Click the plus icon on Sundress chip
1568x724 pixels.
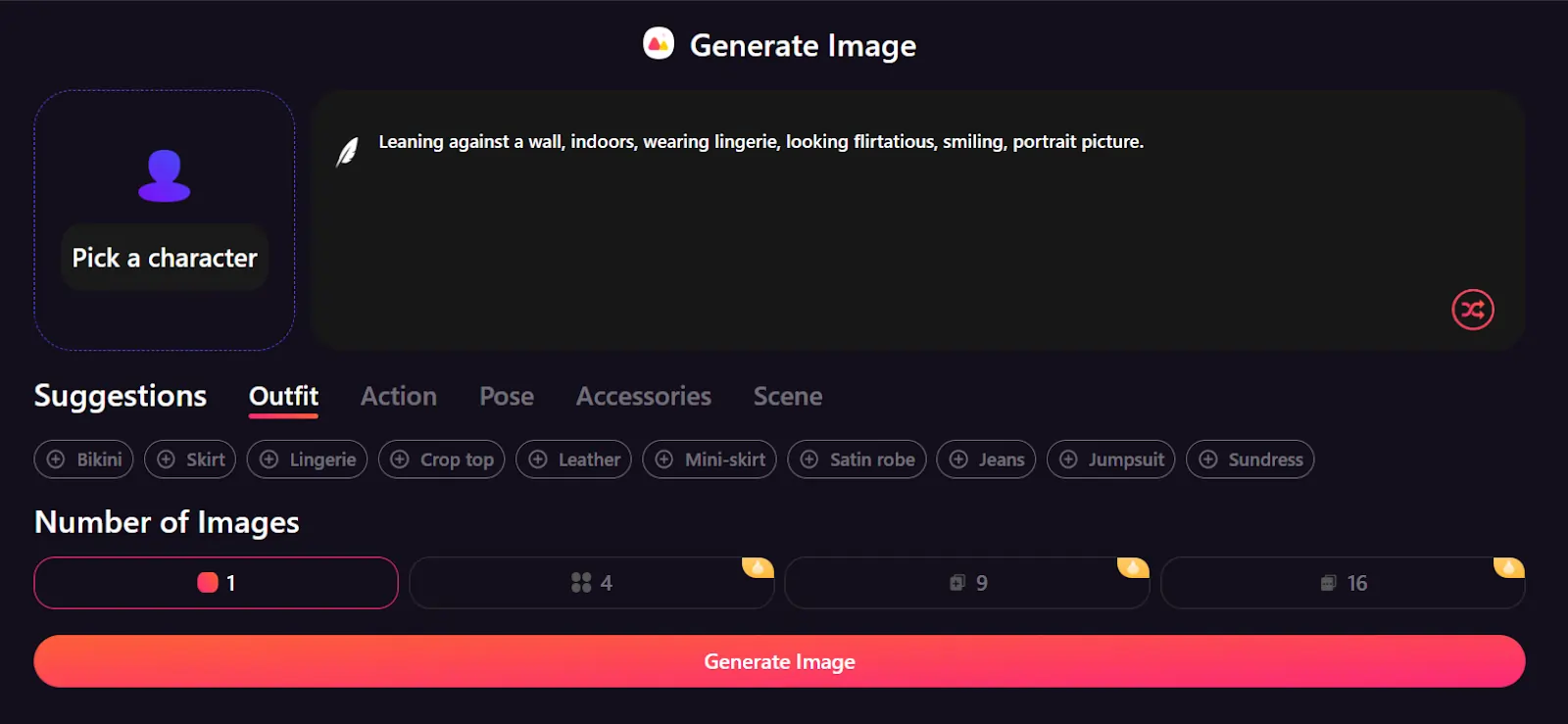point(1208,459)
